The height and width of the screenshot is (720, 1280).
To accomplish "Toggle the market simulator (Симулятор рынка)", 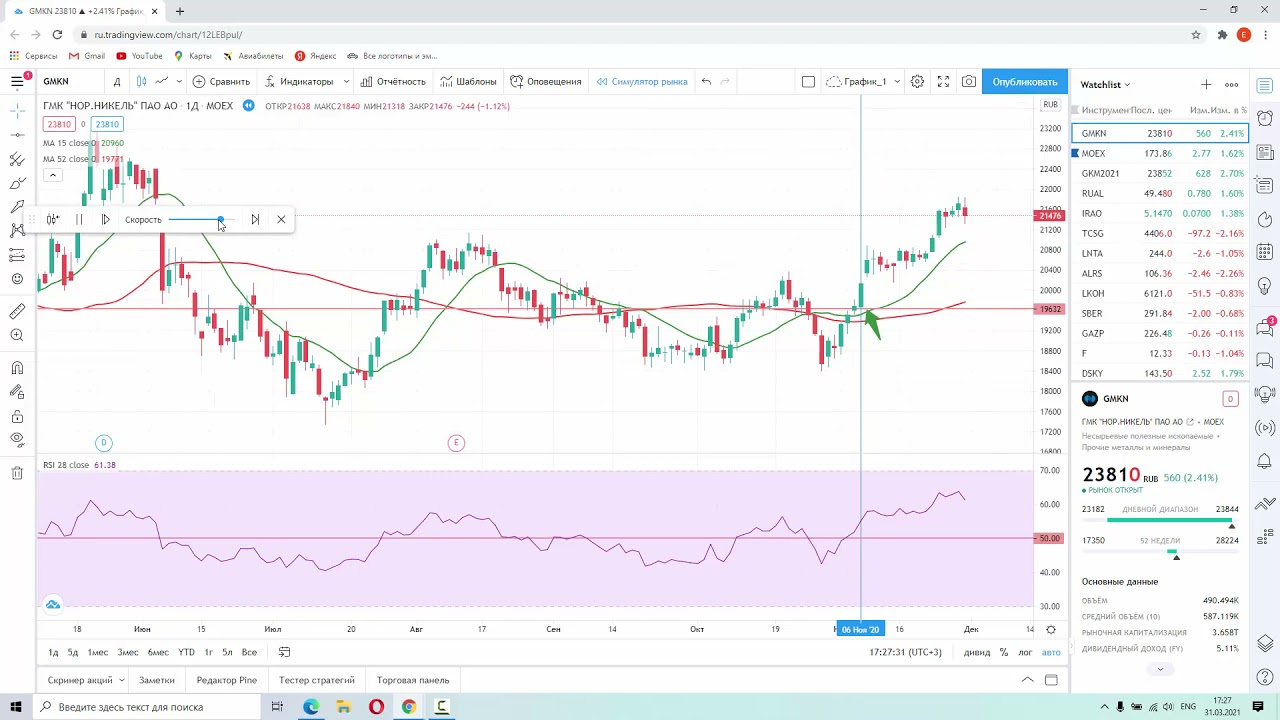I will 641,82.
